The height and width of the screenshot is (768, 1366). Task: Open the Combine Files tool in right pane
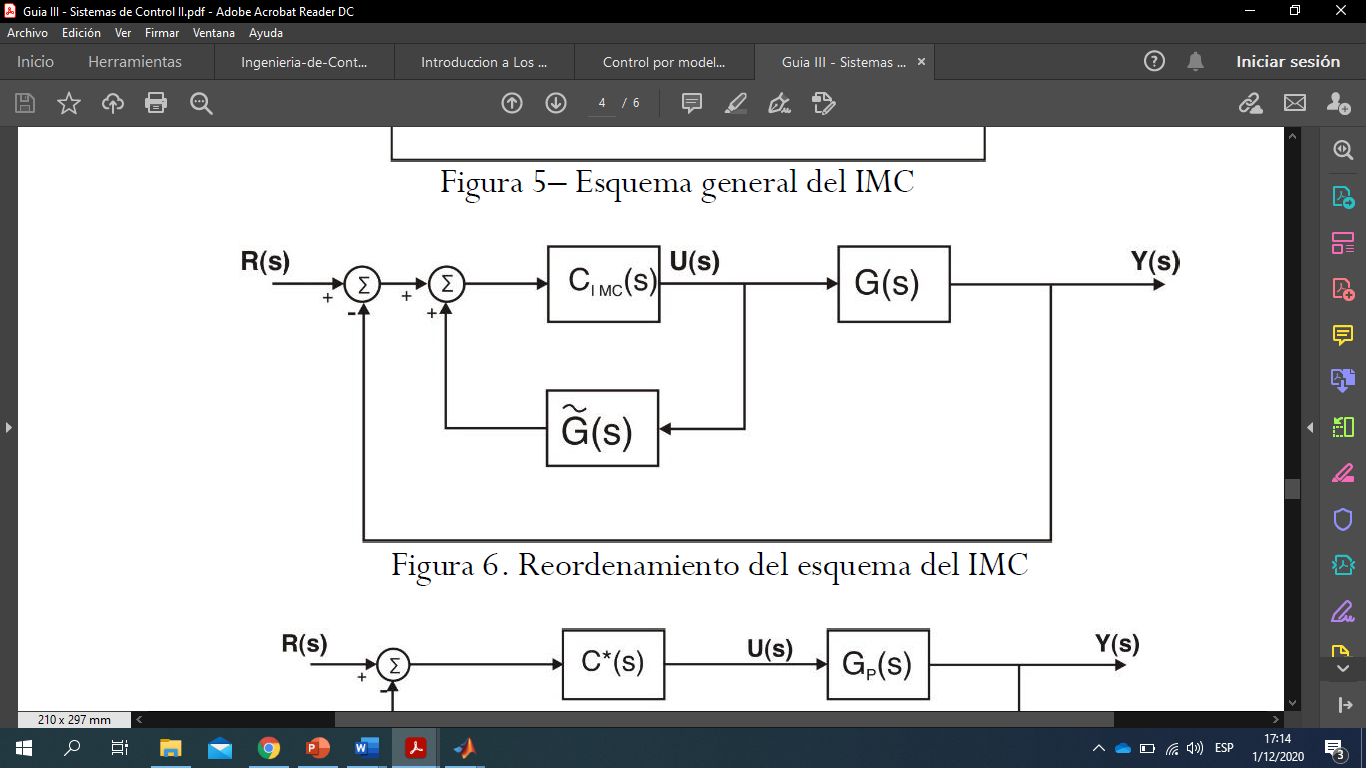tap(1343, 380)
